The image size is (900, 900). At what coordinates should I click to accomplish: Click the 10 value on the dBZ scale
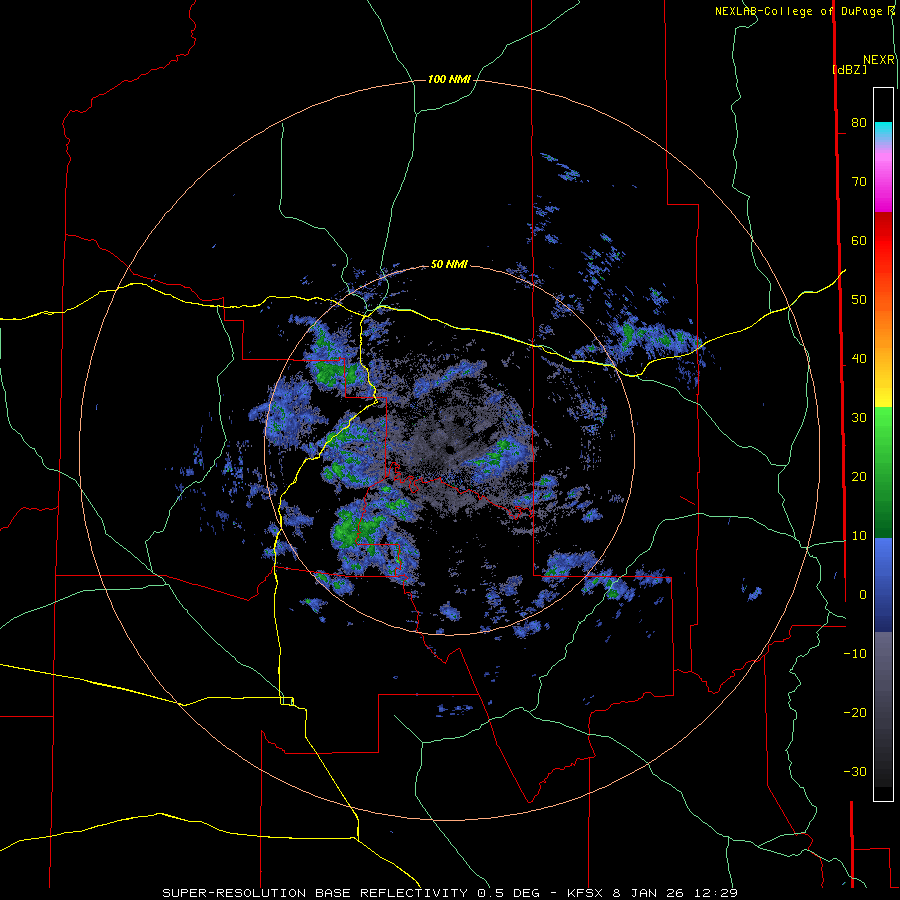(x=859, y=536)
